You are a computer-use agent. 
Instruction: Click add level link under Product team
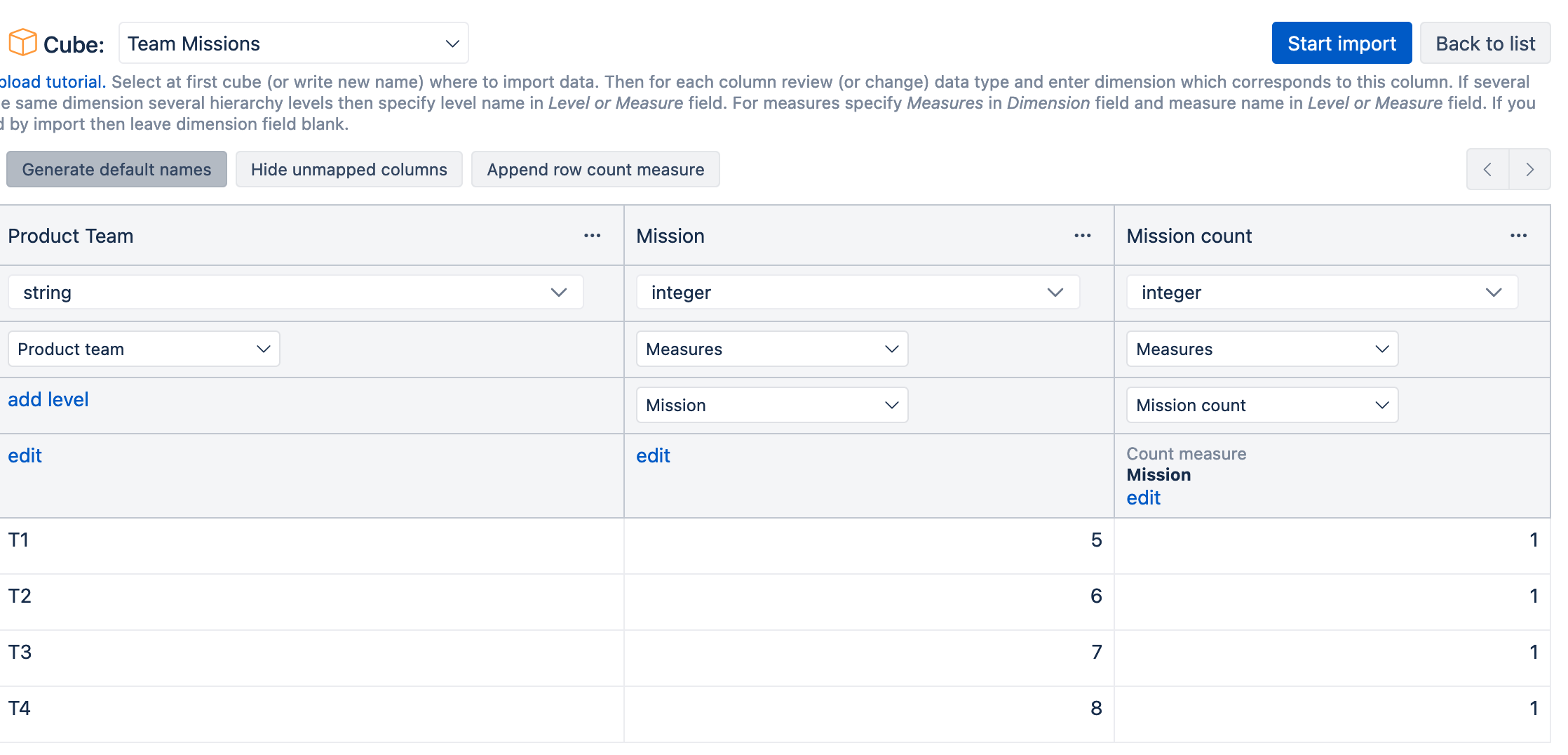[x=48, y=399]
